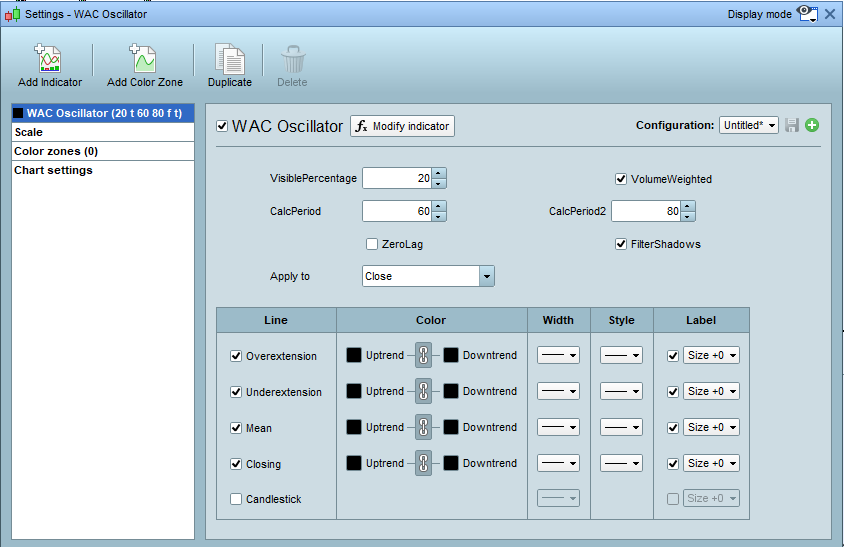
Task: Open Overextension label size dropdown
Action: [711, 355]
